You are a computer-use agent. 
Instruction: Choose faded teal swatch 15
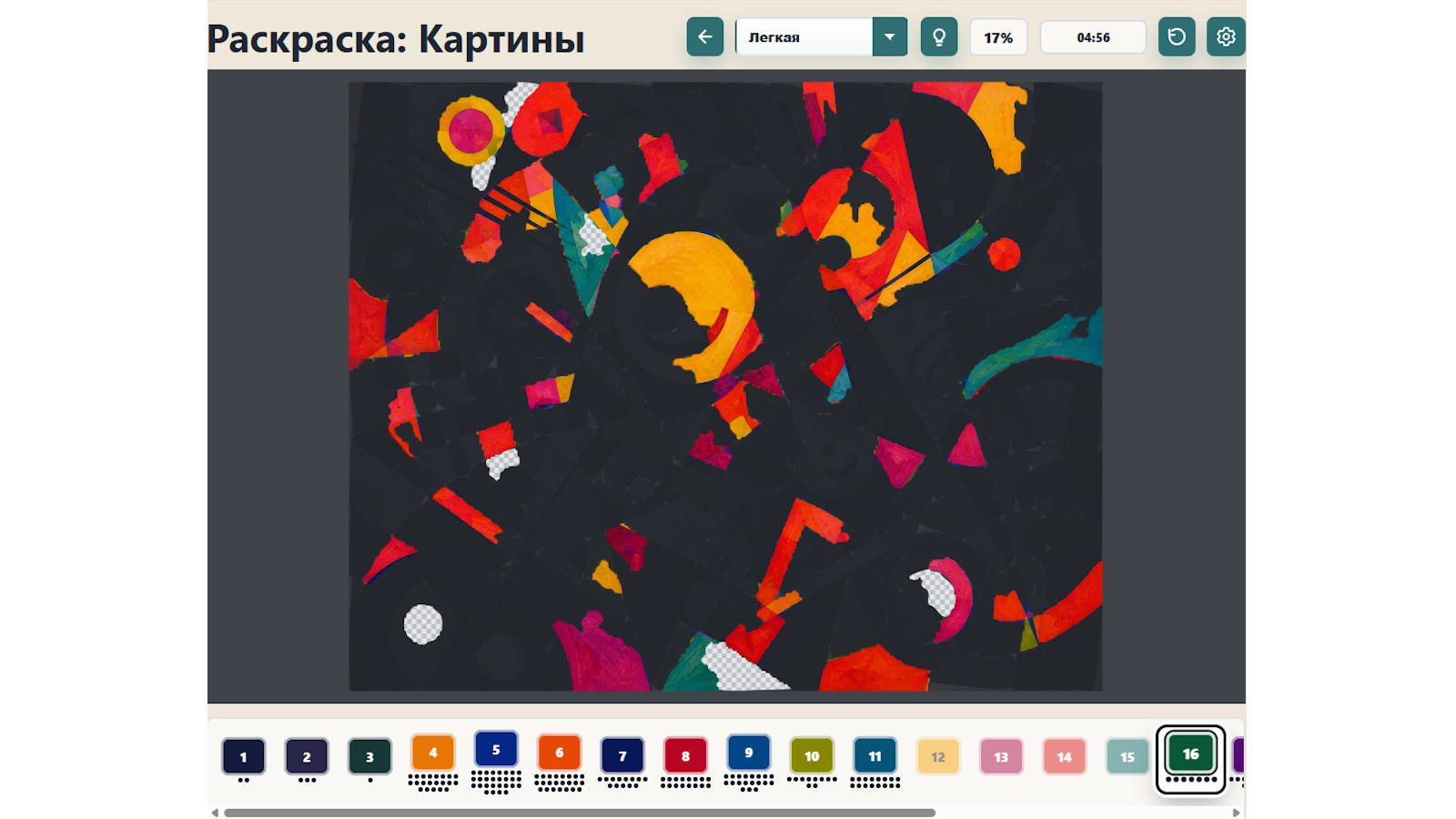[1127, 756]
